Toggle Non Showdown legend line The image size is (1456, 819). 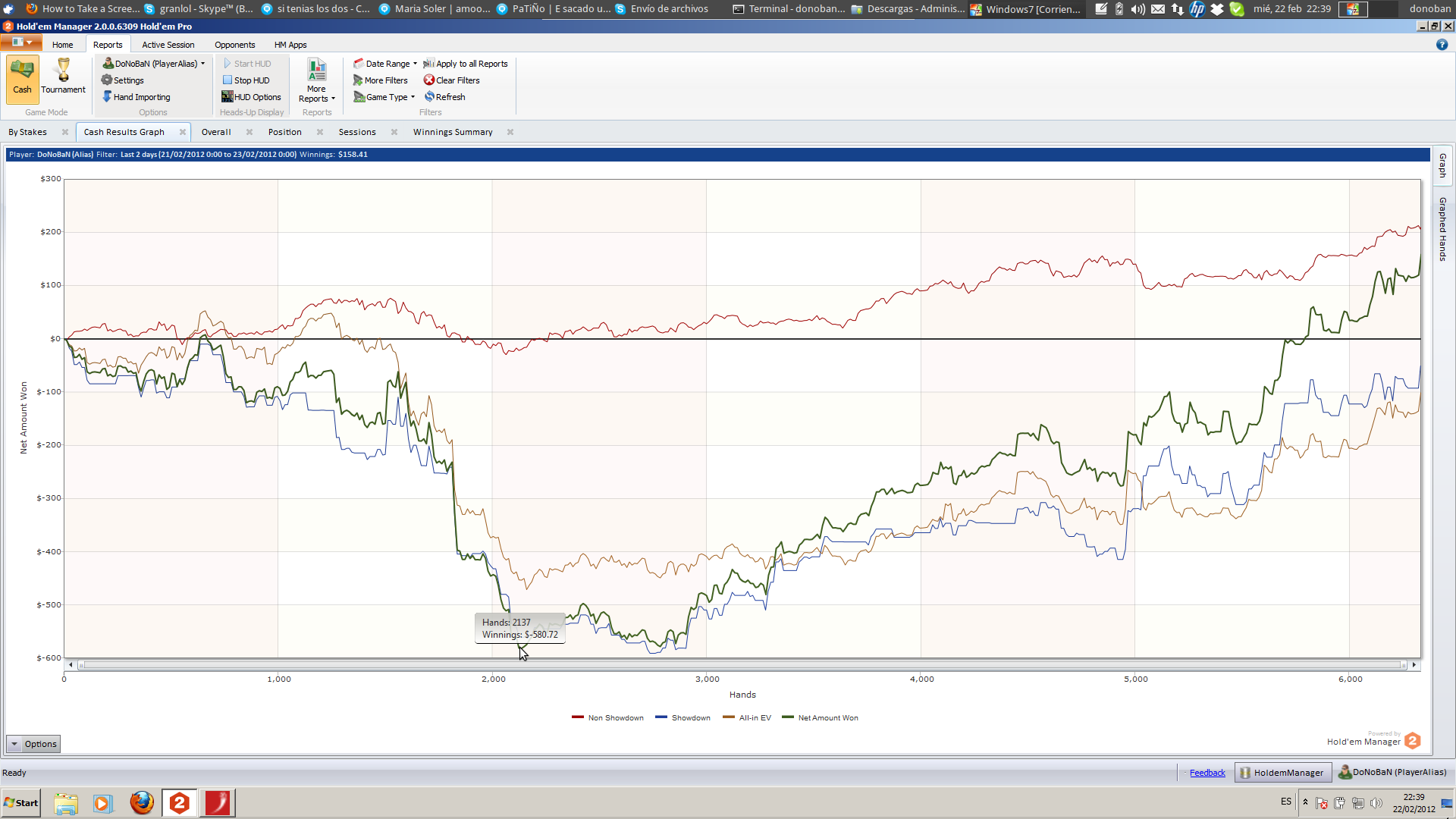coord(607,717)
